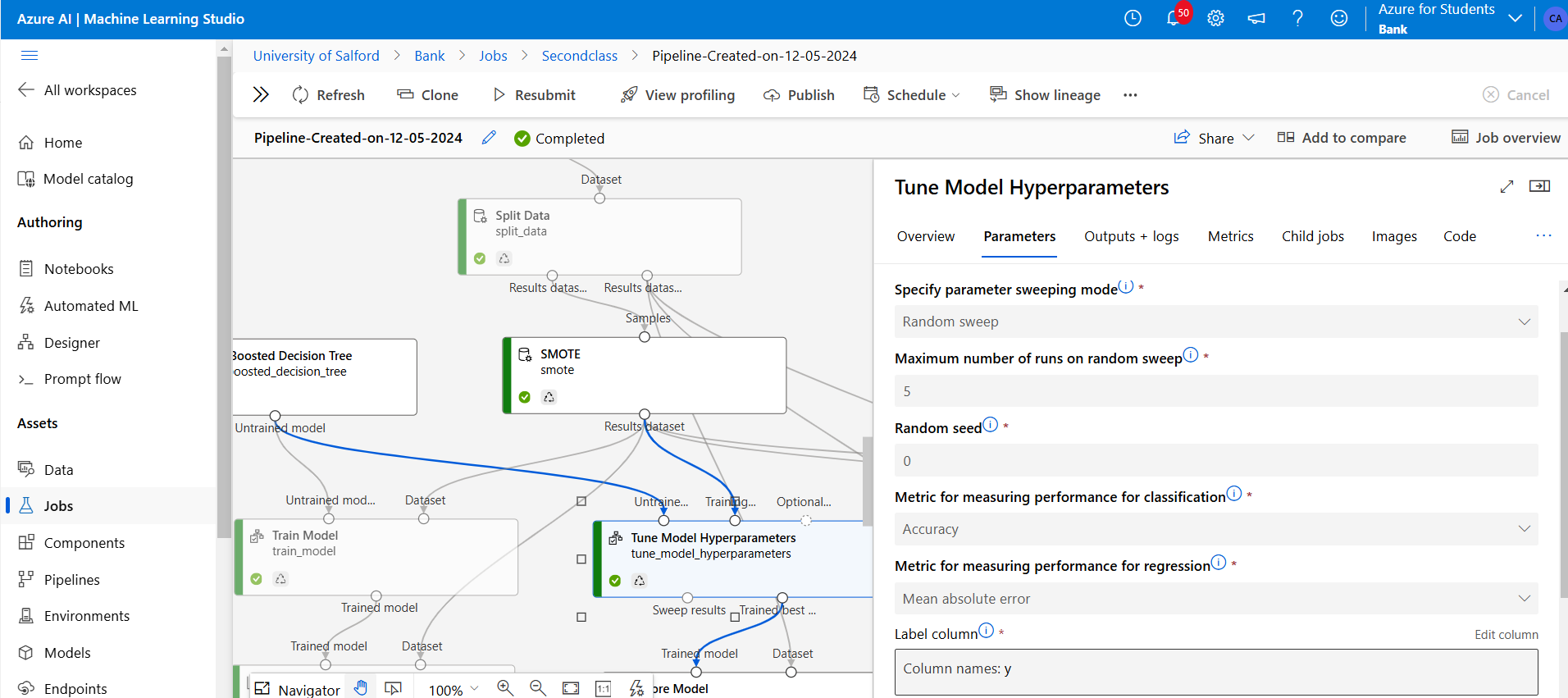
Task: Refresh the pipeline job
Action: 328,95
